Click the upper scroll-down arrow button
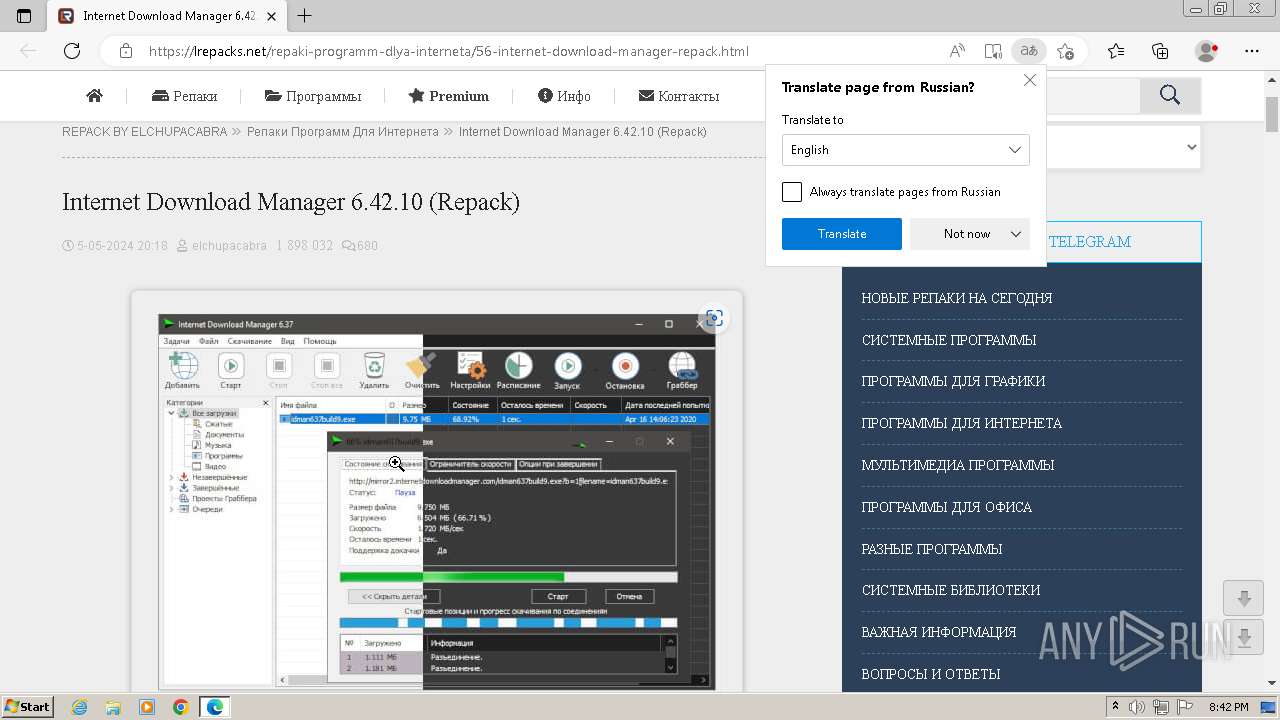 coord(1243,598)
